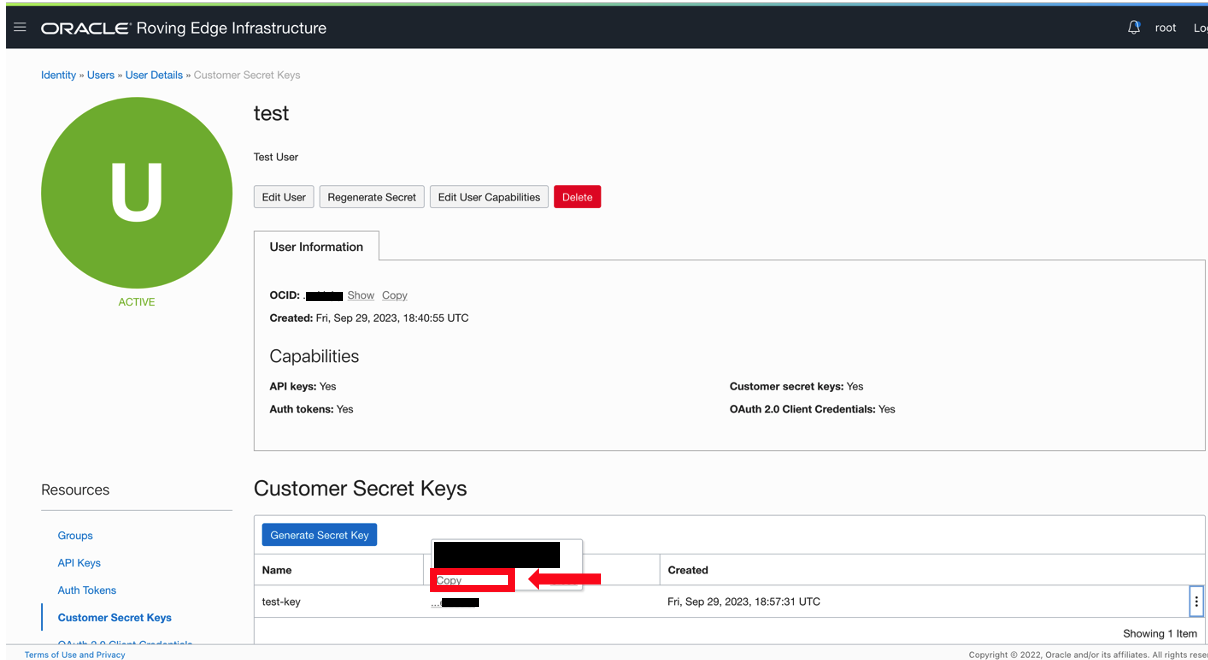Image resolution: width=1208 pixels, height=660 pixels.
Task: Click the Users breadcrumb link
Action: [100, 75]
